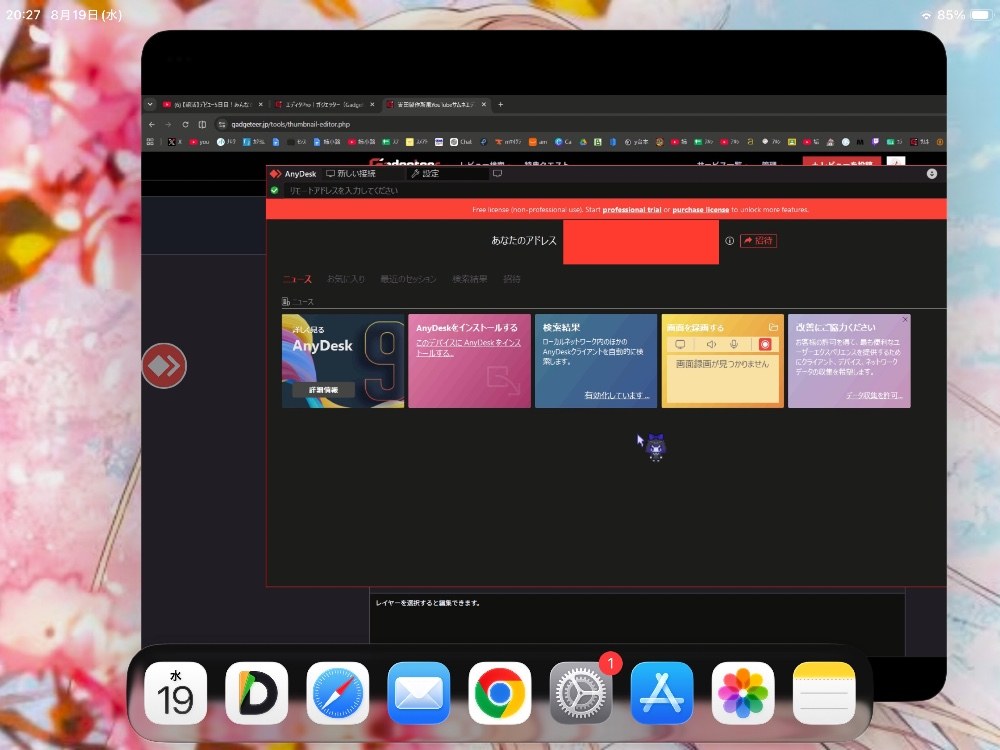The height and width of the screenshot is (750, 1000).
Task: Open the 'you' YouTube bookmark
Action: pyautogui.click(x=200, y=142)
